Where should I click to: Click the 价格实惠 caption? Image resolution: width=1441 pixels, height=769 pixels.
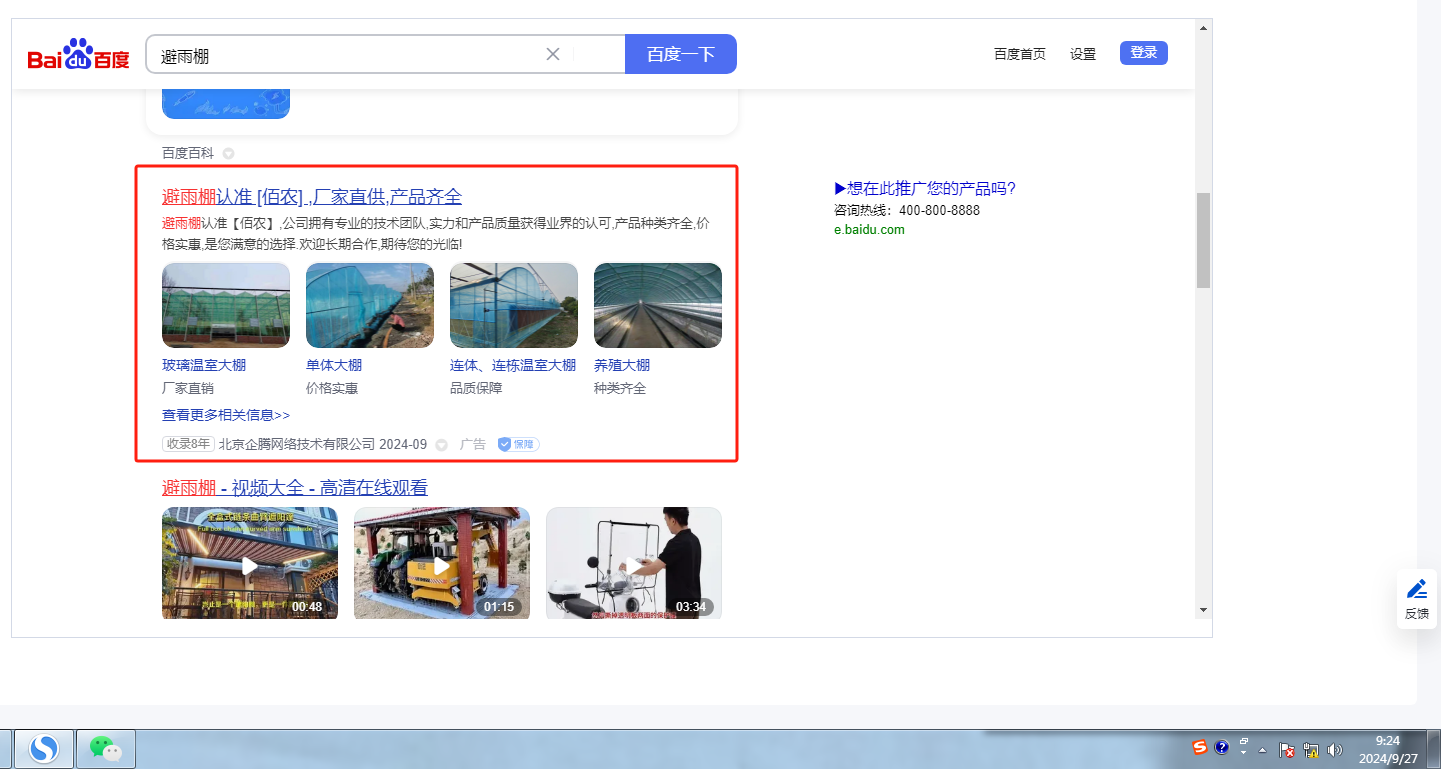pyautogui.click(x=332, y=388)
